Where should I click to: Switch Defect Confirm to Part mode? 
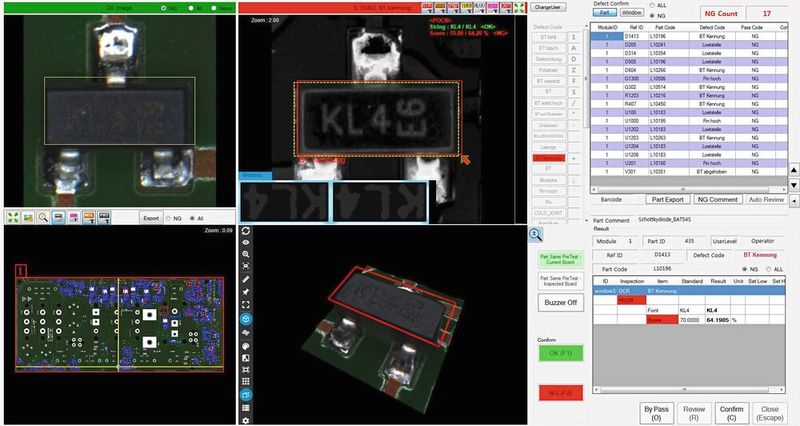(605, 12)
